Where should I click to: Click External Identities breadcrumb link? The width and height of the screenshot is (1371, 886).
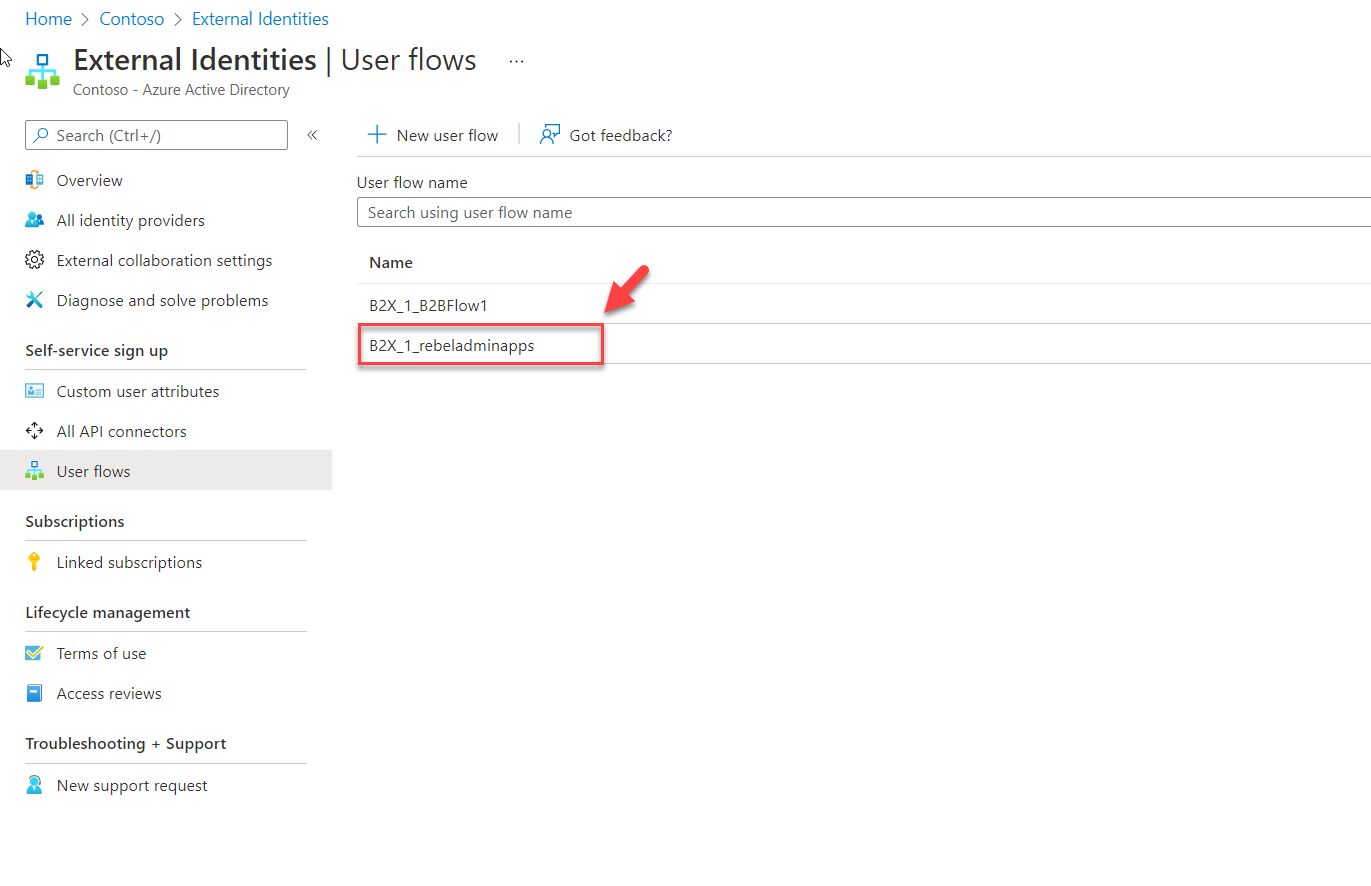click(x=260, y=19)
